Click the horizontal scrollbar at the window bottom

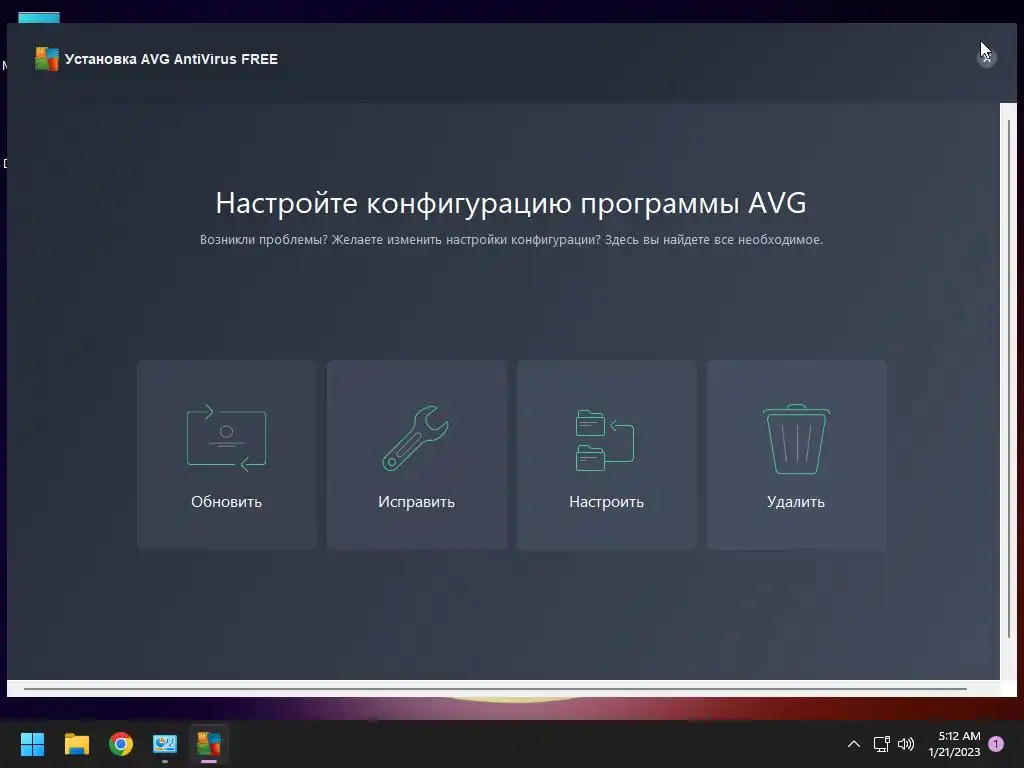point(495,688)
